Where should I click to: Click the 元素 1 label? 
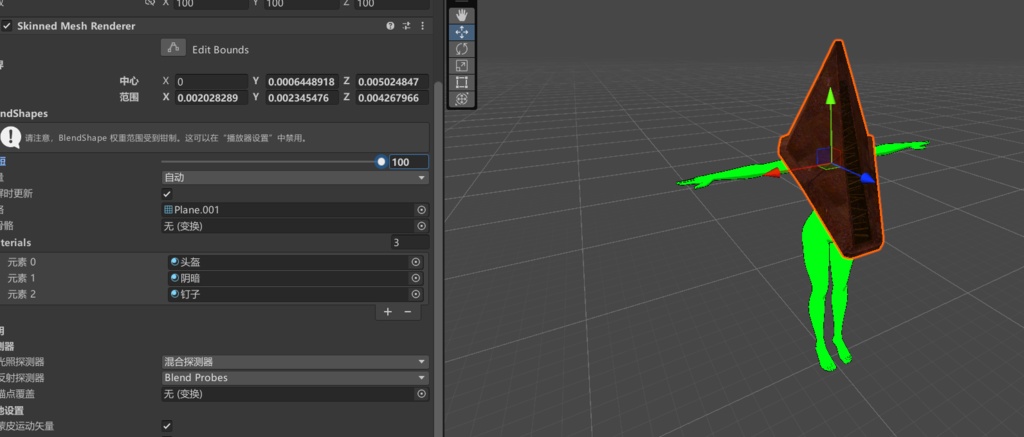pos(22,278)
